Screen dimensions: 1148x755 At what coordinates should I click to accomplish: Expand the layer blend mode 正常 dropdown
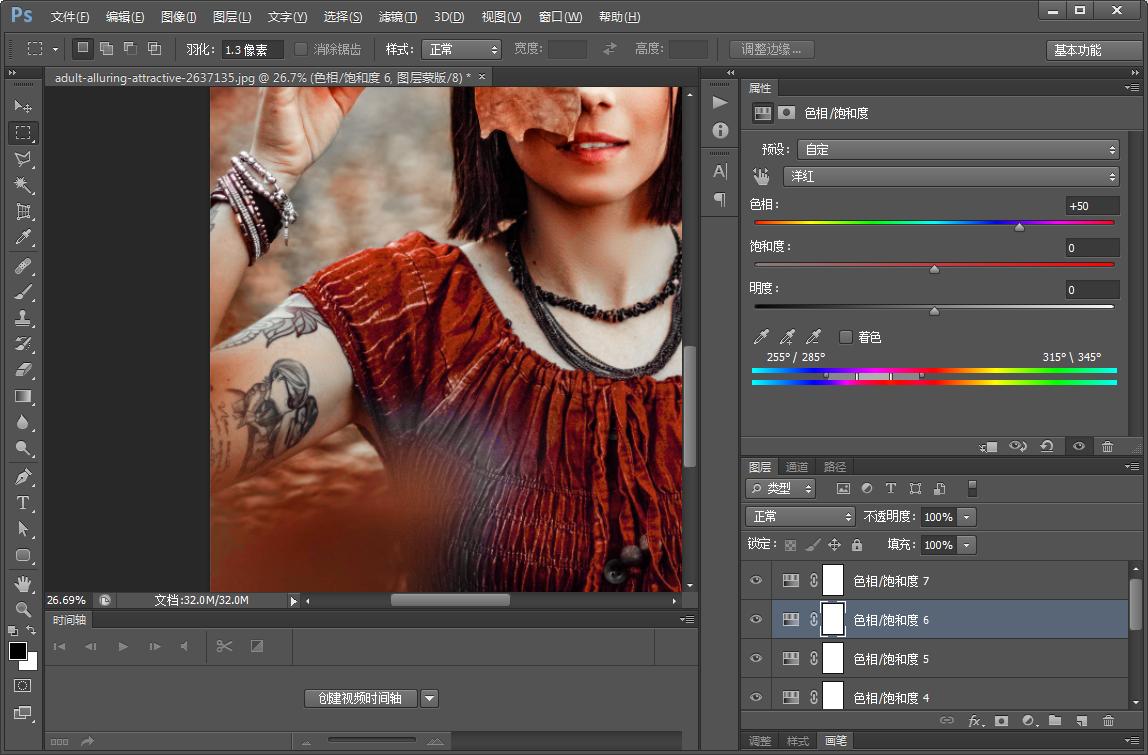pyautogui.click(x=800, y=517)
